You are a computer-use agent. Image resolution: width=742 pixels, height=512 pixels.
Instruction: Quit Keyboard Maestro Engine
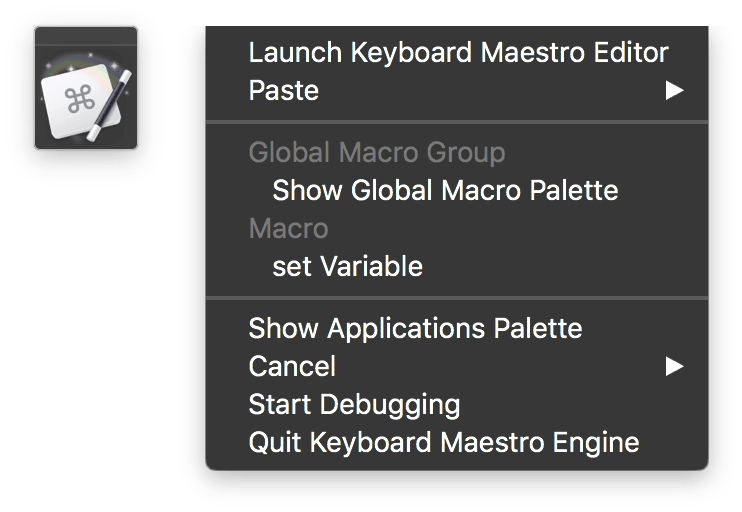click(x=443, y=442)
